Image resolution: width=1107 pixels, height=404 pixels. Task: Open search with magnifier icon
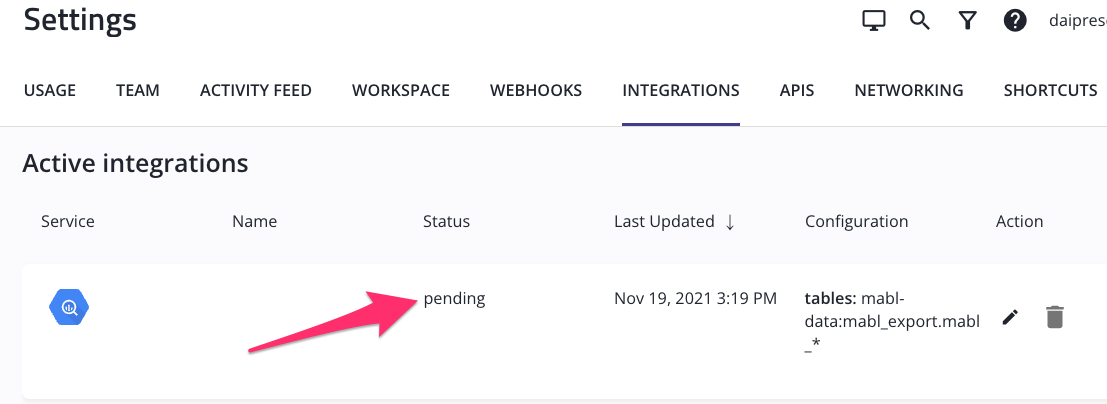(920, 21)
